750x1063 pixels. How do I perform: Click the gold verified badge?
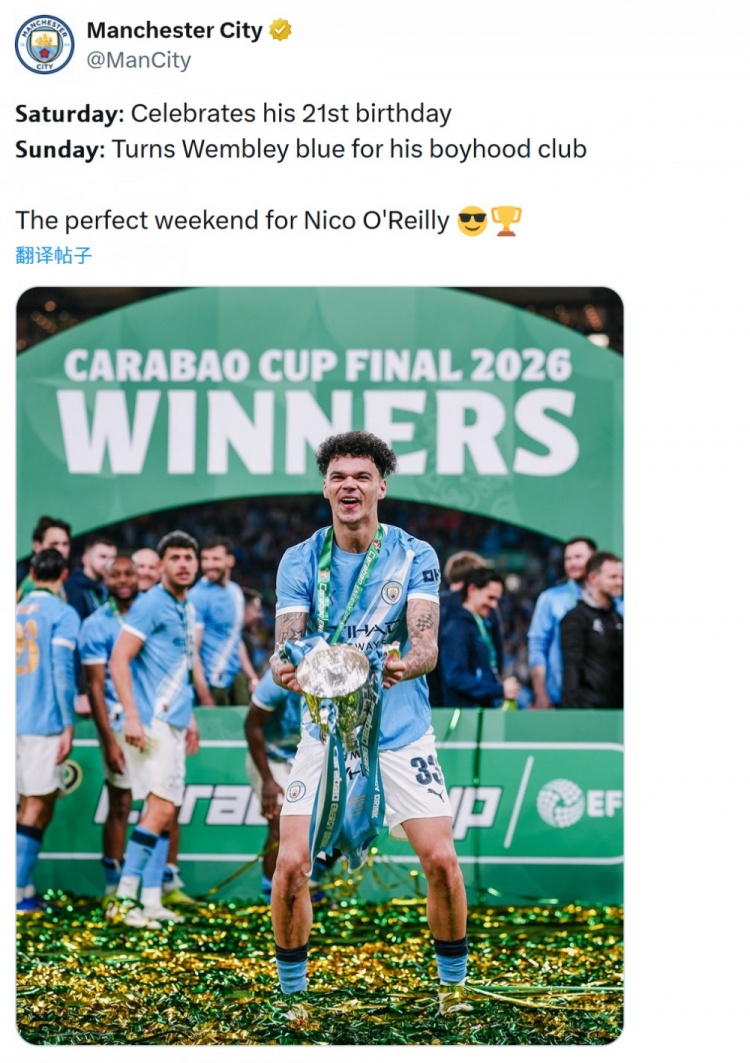[281, 31]
